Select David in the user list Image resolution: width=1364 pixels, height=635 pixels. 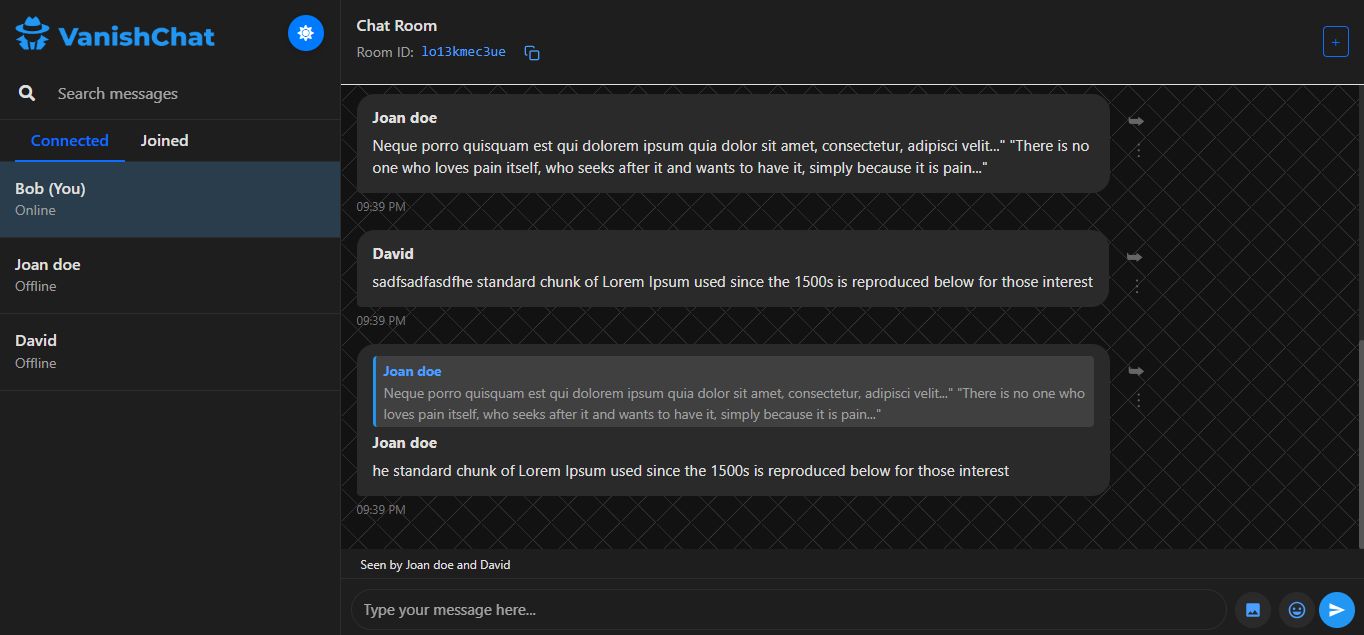[170, 351]
